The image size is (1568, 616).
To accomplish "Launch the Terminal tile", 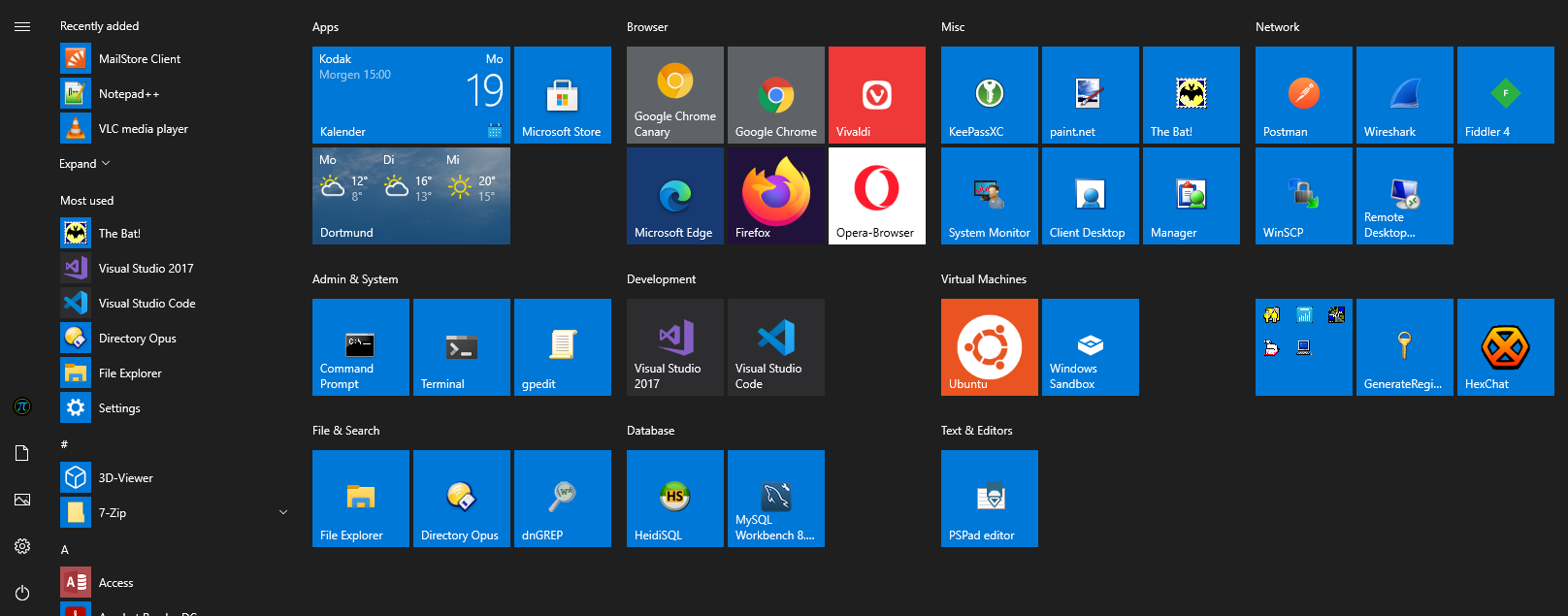I will point(462,347).
